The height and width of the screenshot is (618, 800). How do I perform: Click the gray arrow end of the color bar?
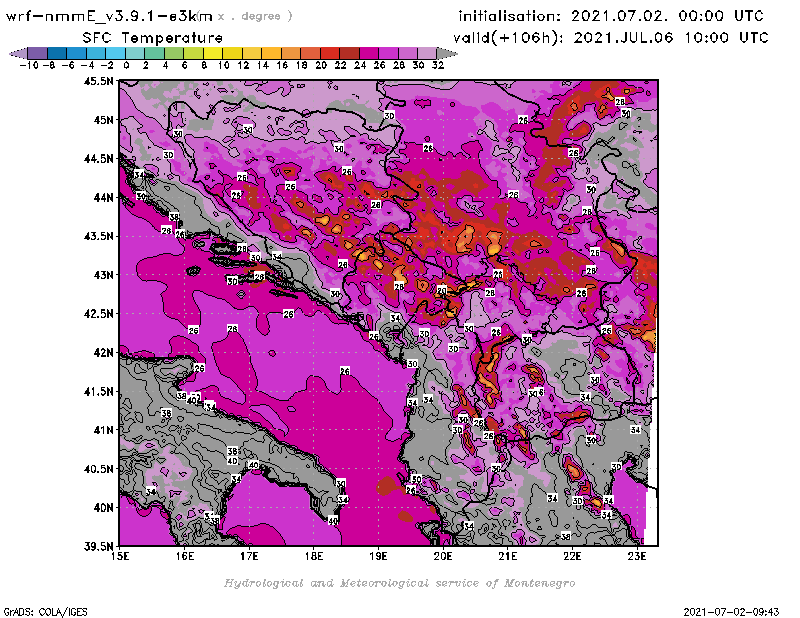tap(446, 53)
